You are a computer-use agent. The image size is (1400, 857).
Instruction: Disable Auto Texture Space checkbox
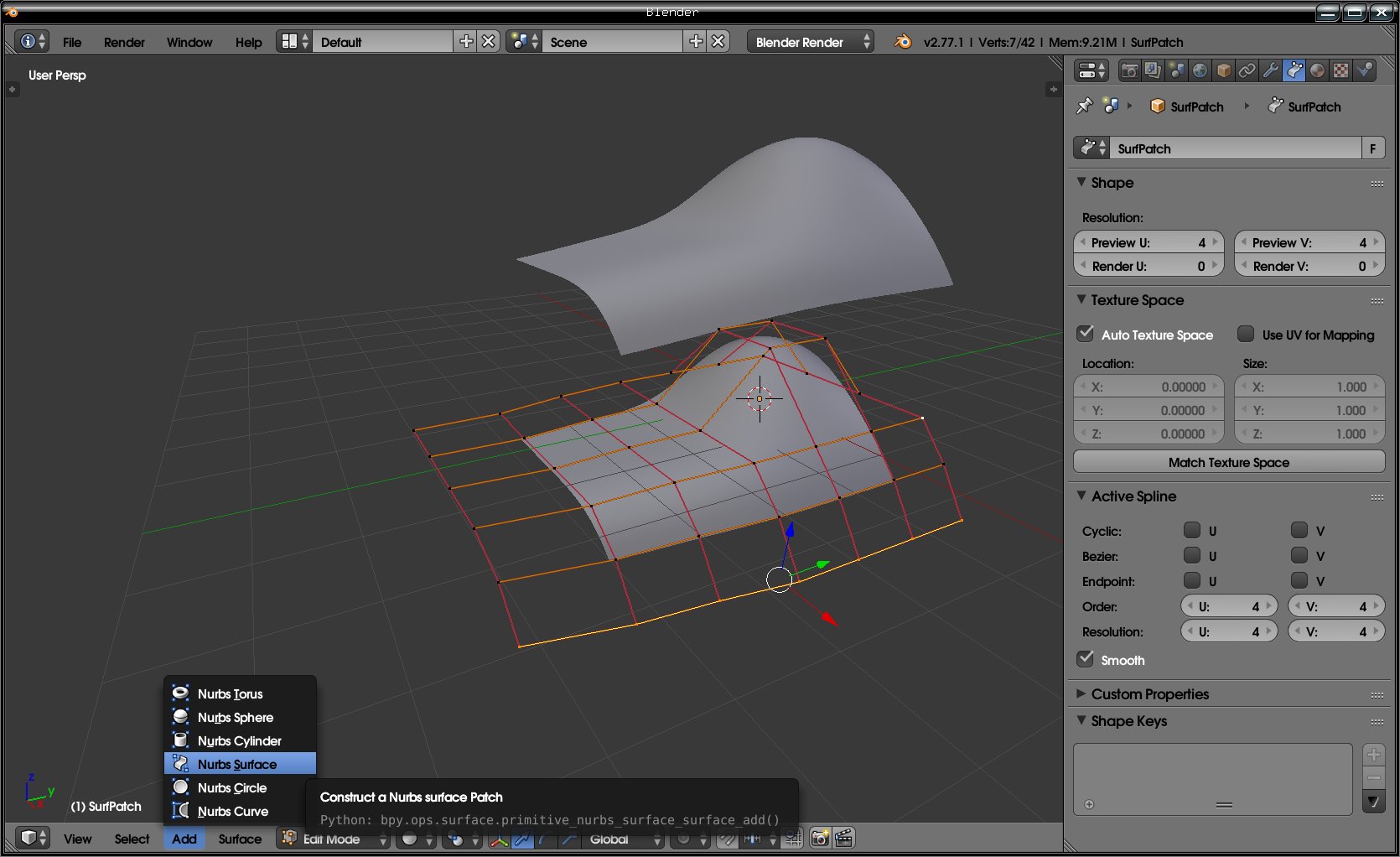pyautogui.click(x=1086, y=334)
